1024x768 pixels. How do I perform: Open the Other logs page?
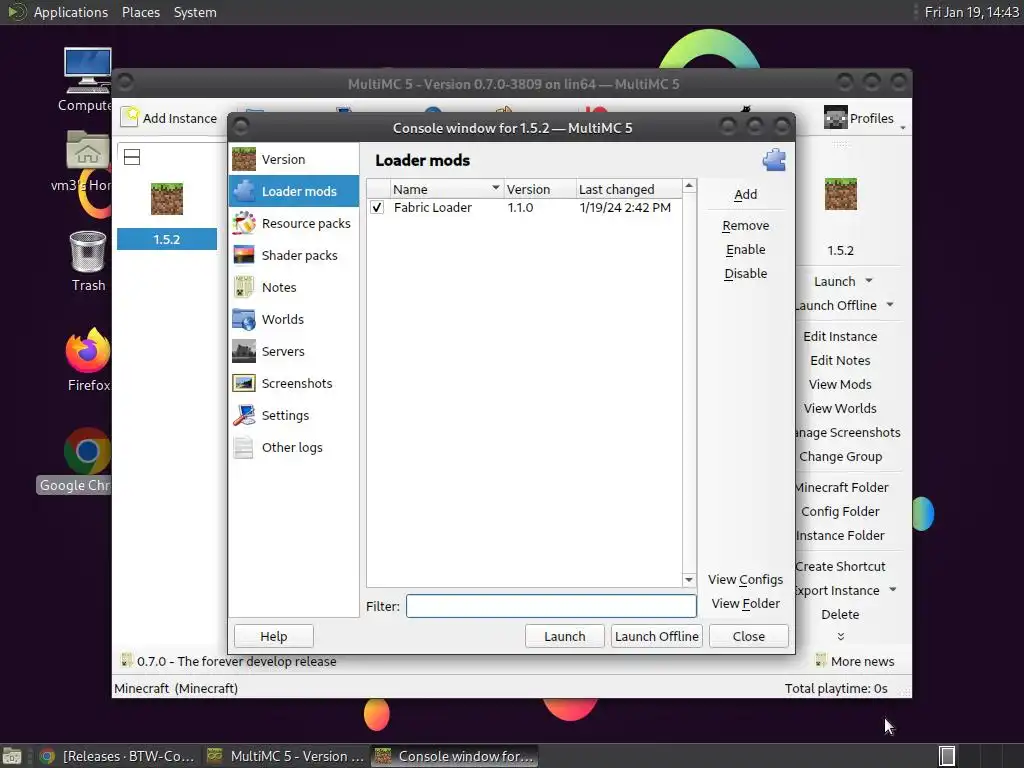tap(294, 447)
